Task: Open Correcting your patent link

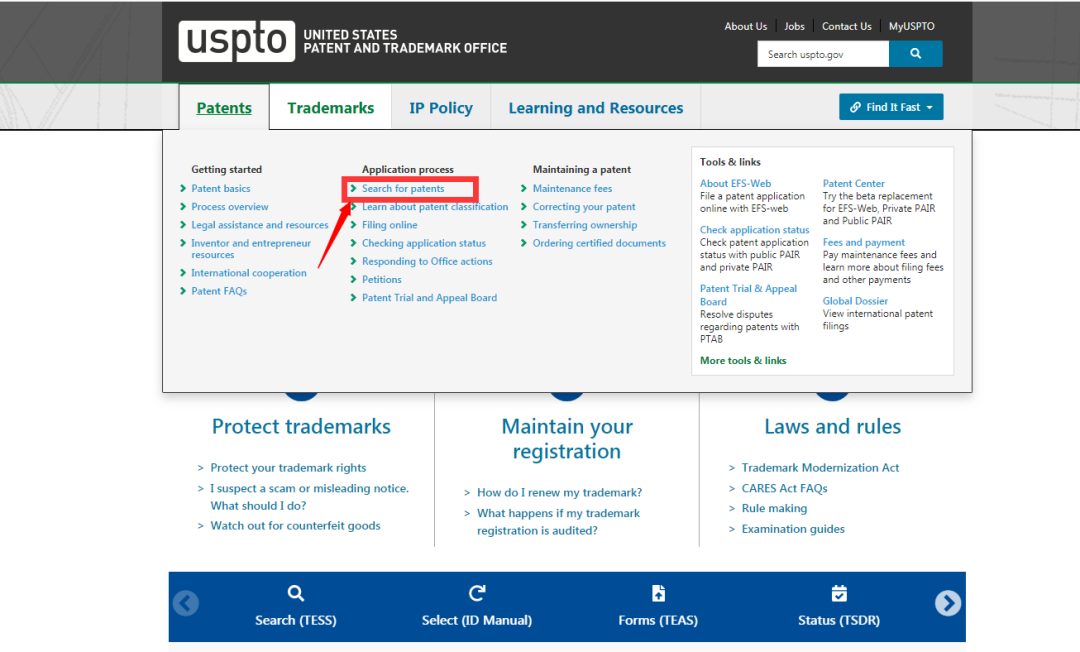Action: [x=583, y=207]
